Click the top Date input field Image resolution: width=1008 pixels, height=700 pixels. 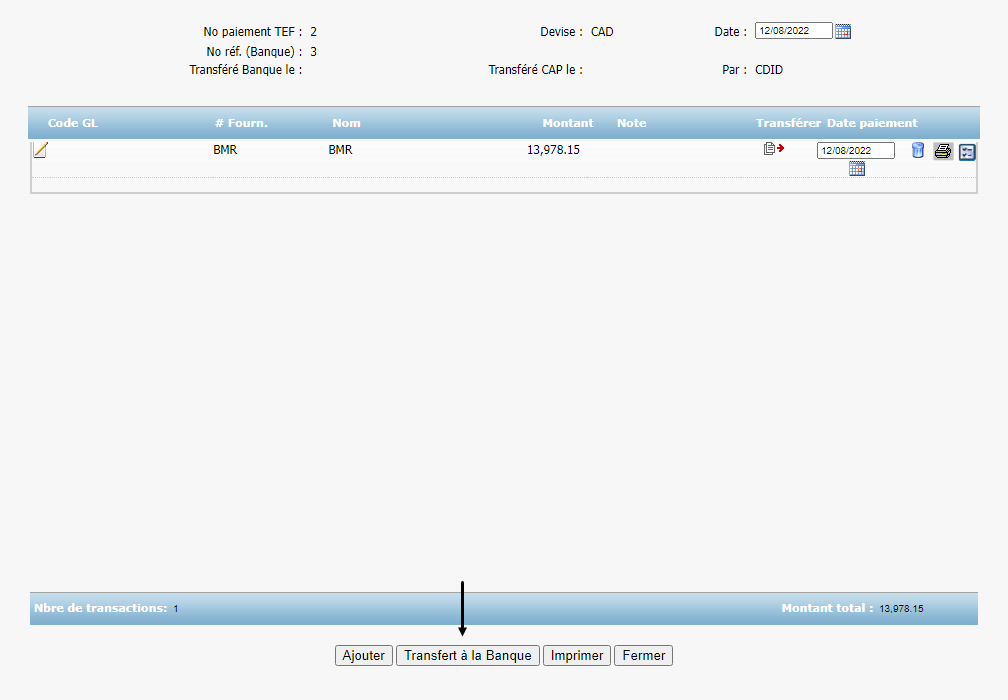click(x=793, y=31)
